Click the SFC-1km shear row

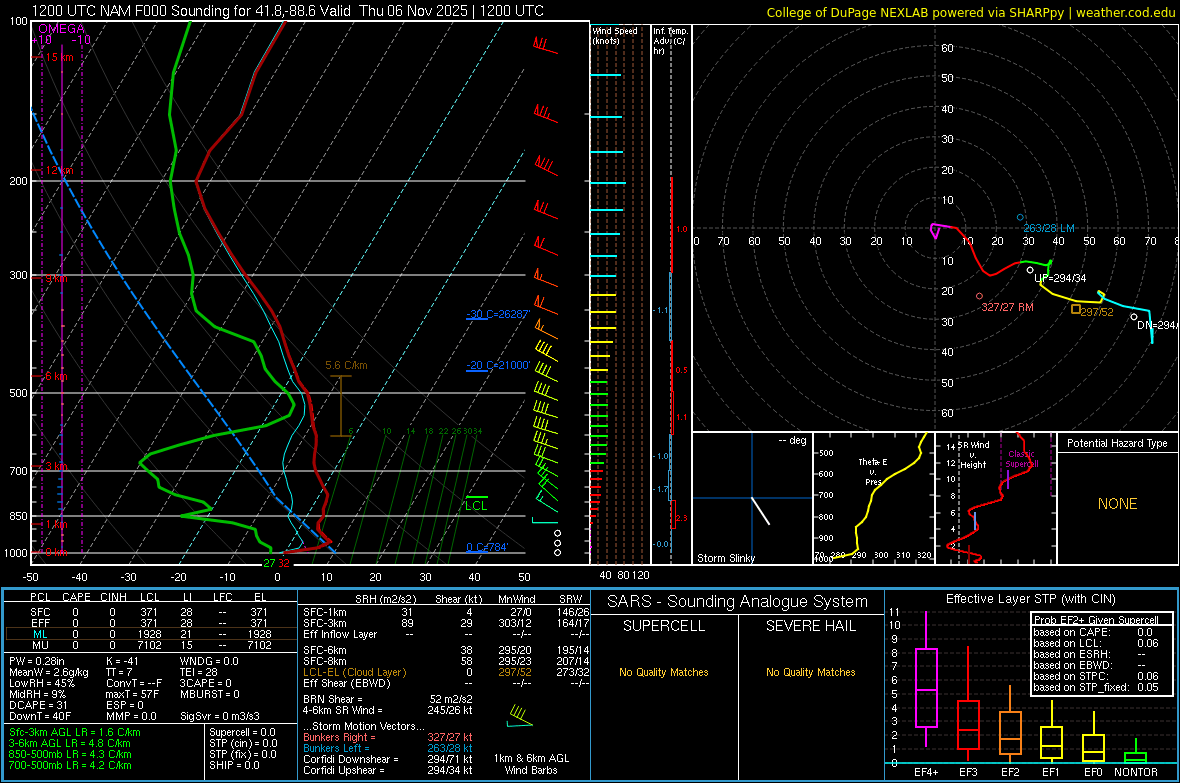[446, 612]
